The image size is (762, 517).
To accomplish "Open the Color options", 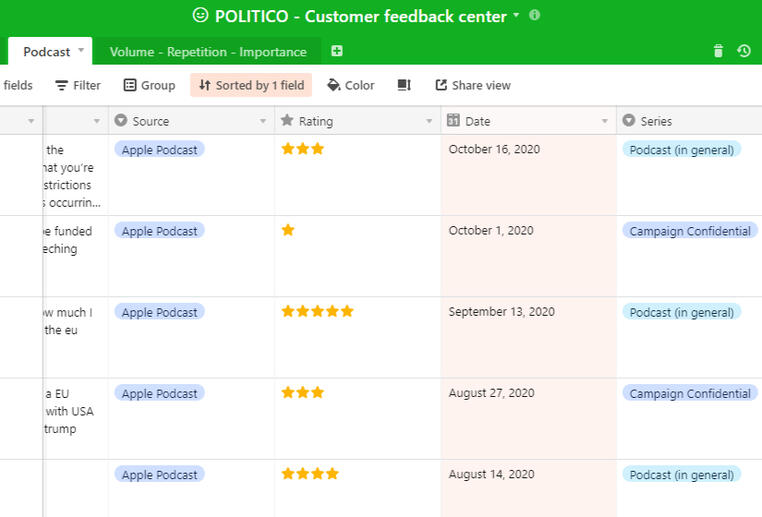I will pos(350,86).
